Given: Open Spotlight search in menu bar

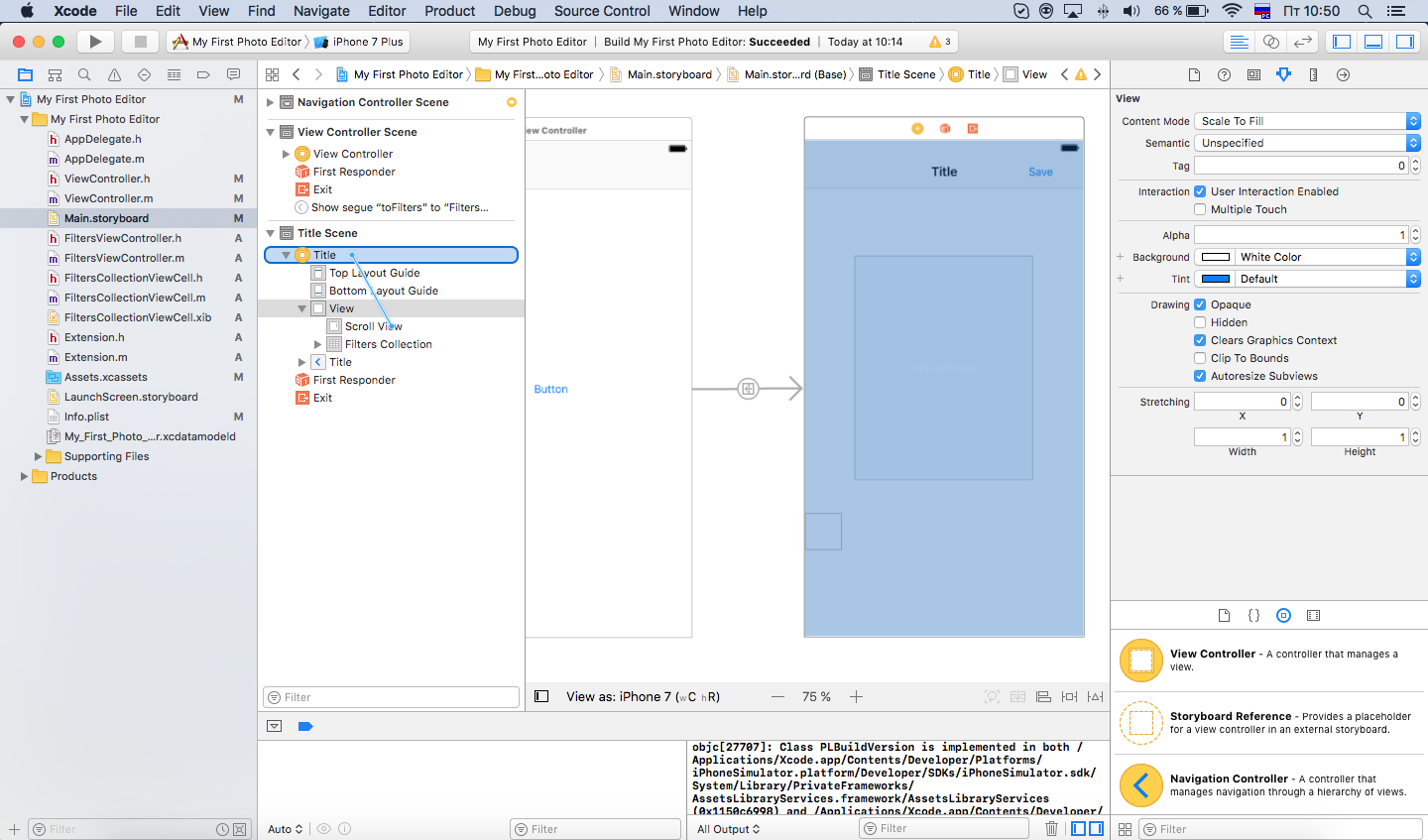Looking at the screenshot, I should click(1365, 11).
